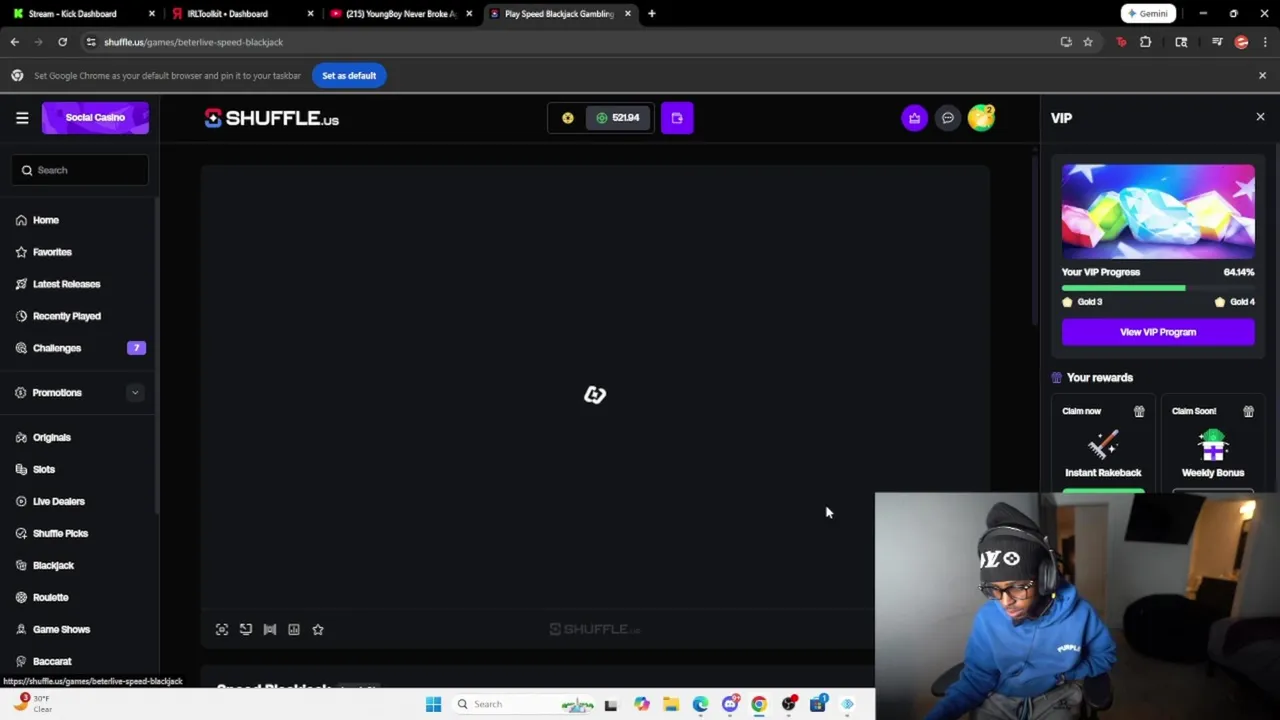
Task: Select the gold coin currency toggle
Action: click(x=568, y=118)
